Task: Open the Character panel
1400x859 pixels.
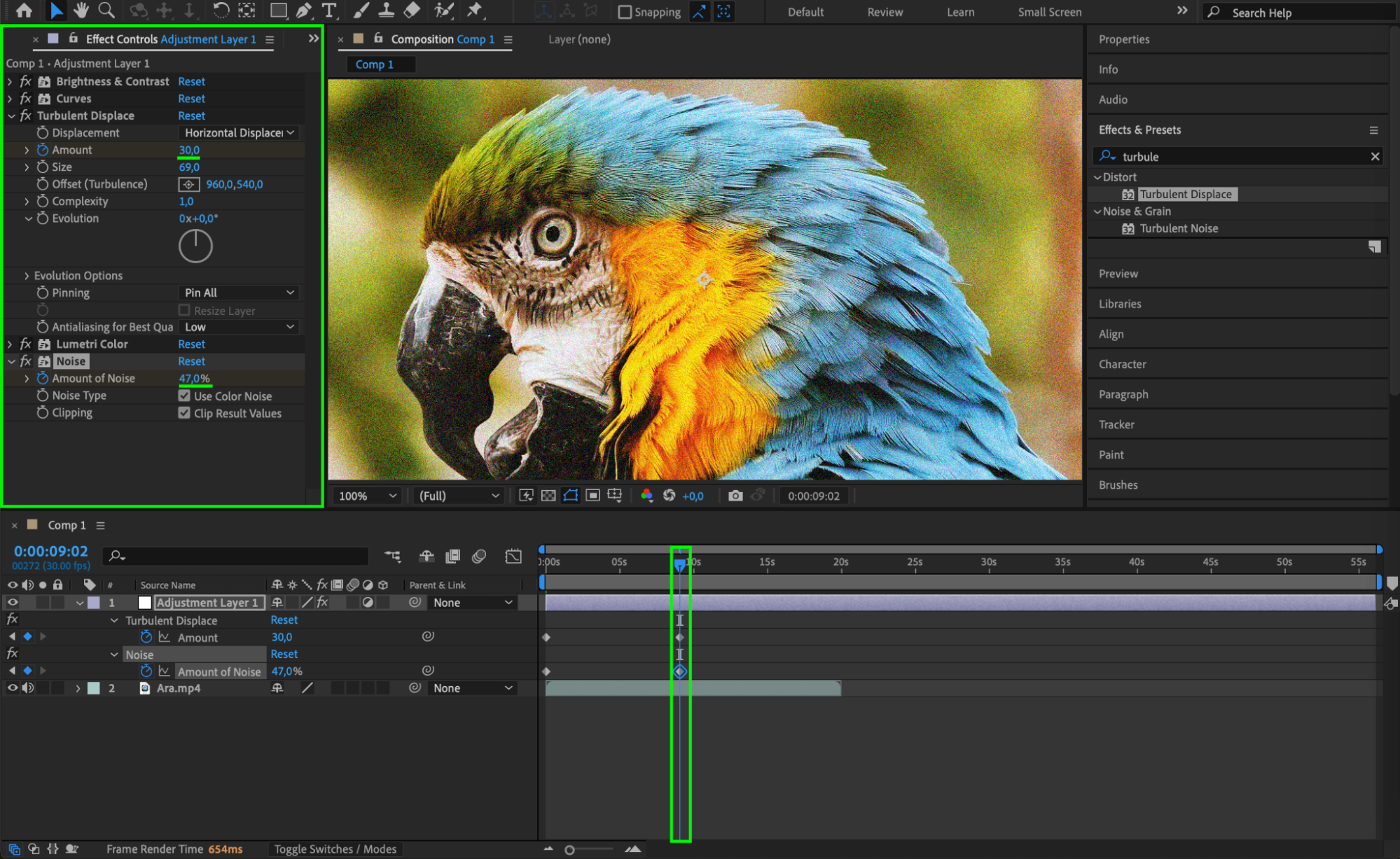Action: click(x=1122, y=364)
